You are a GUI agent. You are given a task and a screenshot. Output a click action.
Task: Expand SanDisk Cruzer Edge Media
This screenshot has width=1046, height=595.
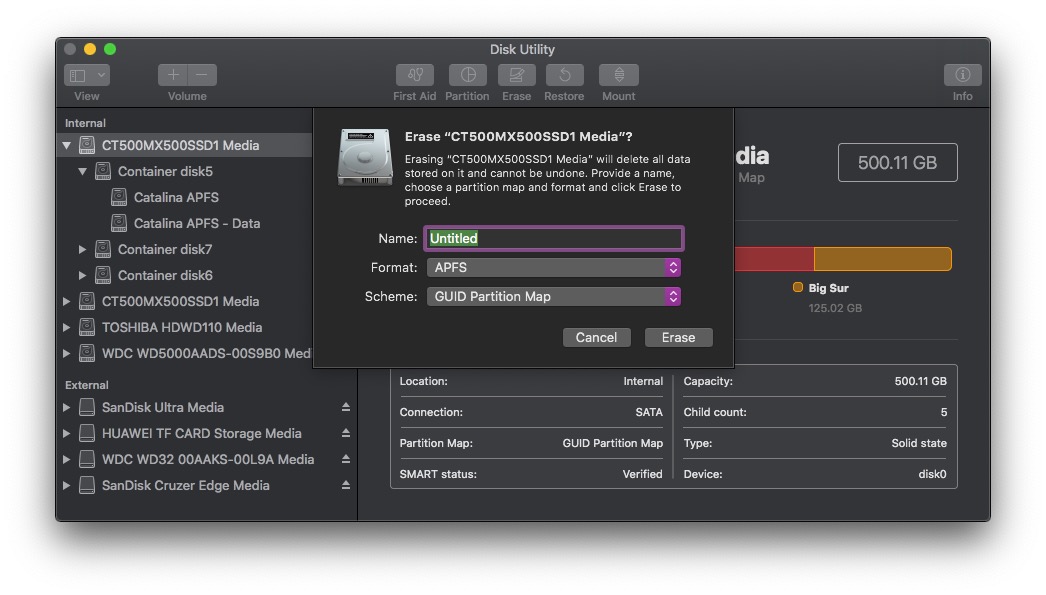[x=66, y=485]
